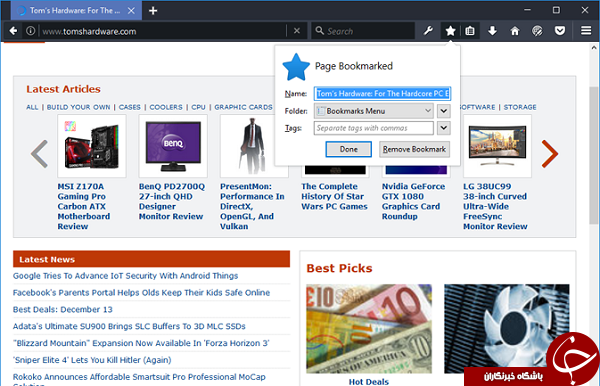Click the address bar URL field
Viewport: 600px width, 386px height.
(x=163, y=31)
